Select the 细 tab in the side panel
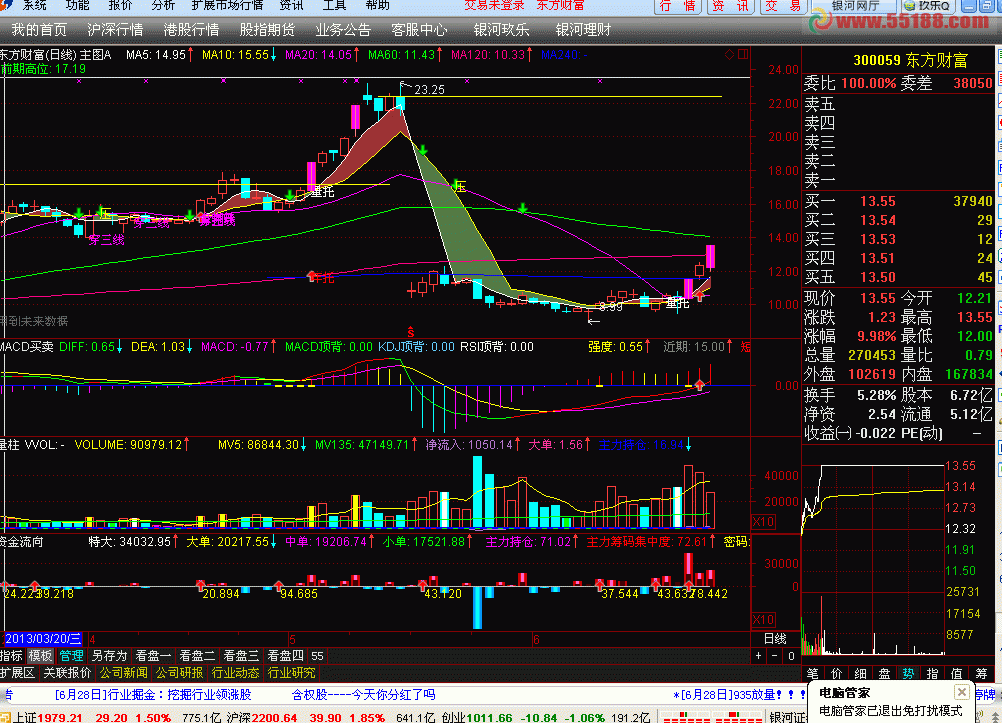The width and height of the screenshot is (1002, 723). coord(860,673)
